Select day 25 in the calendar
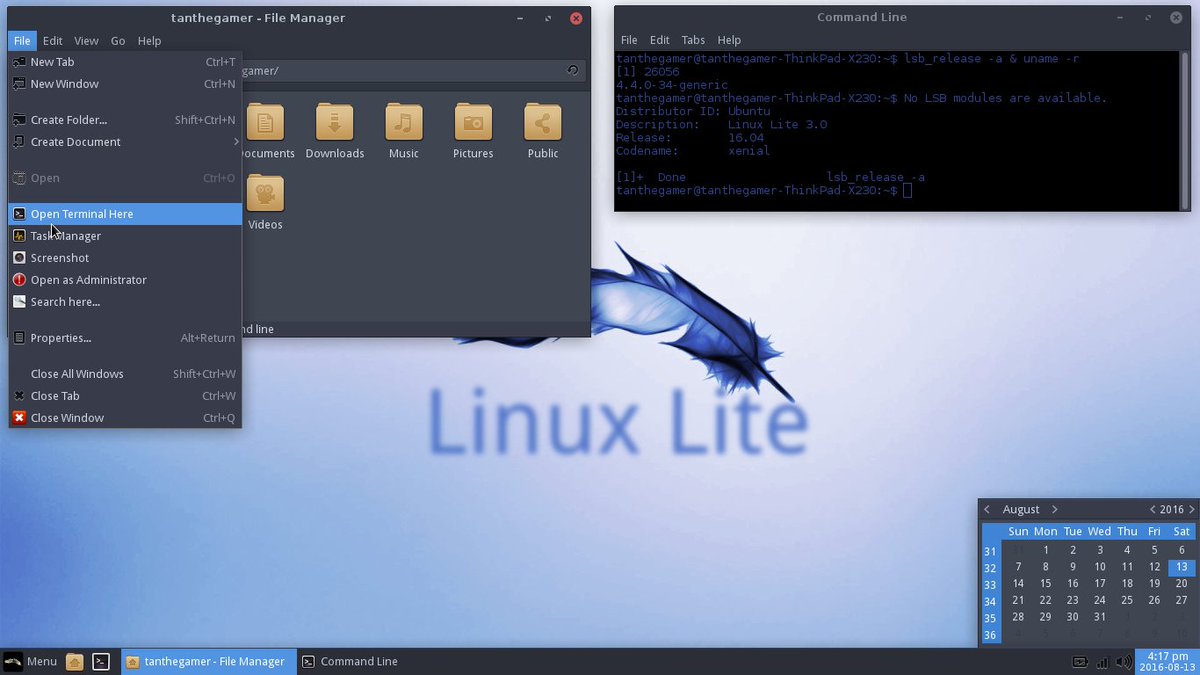The height and width of the screenshot is (675, 1200). [1127, 600]
